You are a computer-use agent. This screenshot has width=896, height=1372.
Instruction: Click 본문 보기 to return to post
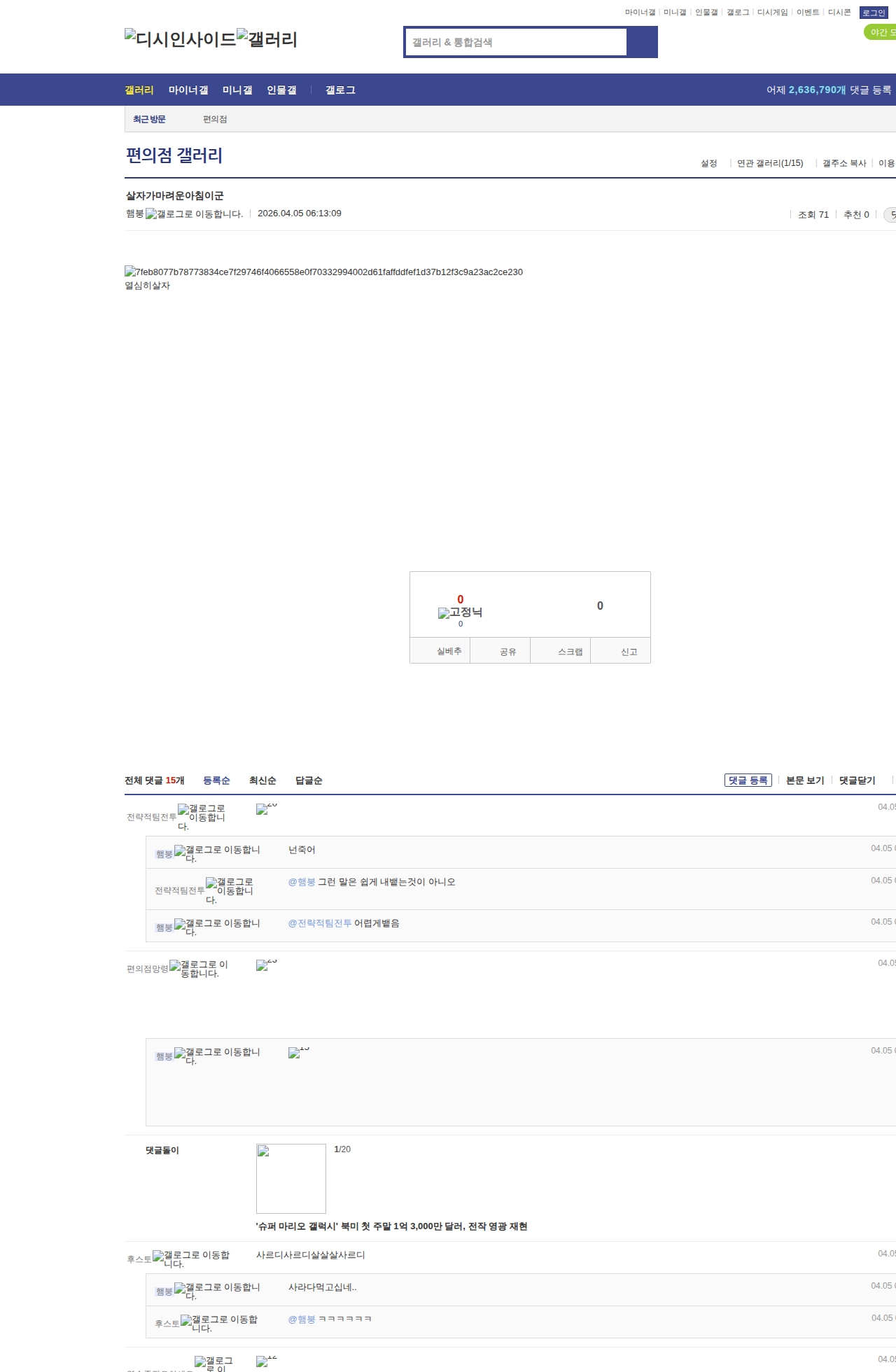point(805,780)
